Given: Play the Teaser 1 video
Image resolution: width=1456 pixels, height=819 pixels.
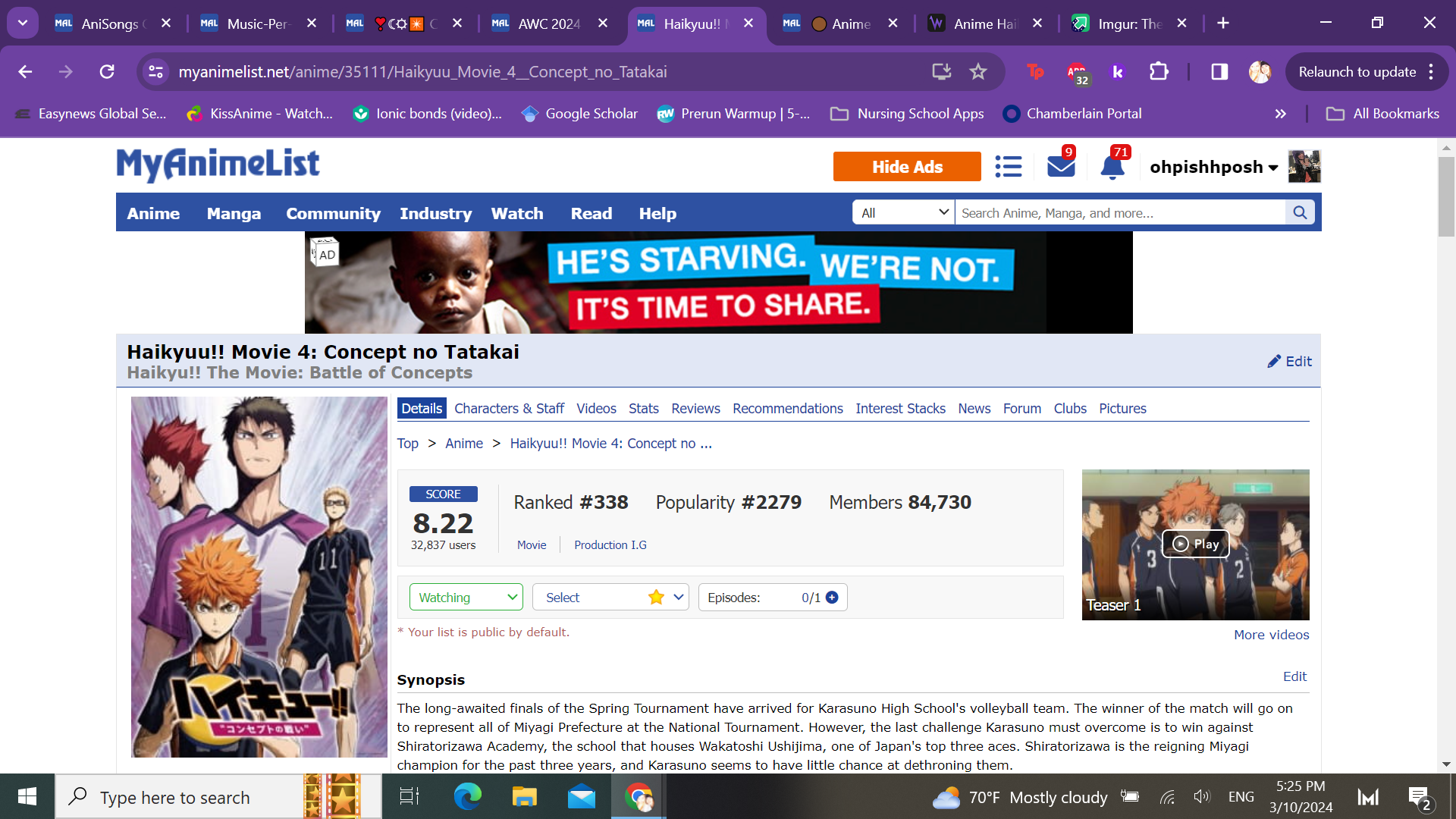Looking at the screenshot, I should click(1195, 544).
